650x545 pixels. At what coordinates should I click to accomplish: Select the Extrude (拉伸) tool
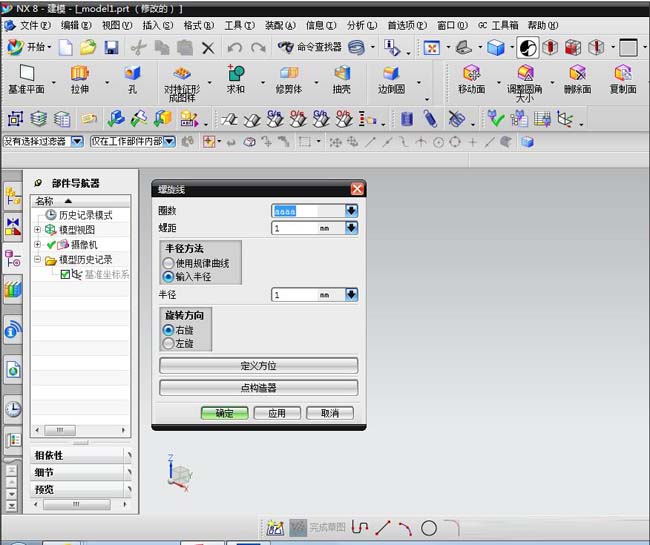[x=80, y=79]
